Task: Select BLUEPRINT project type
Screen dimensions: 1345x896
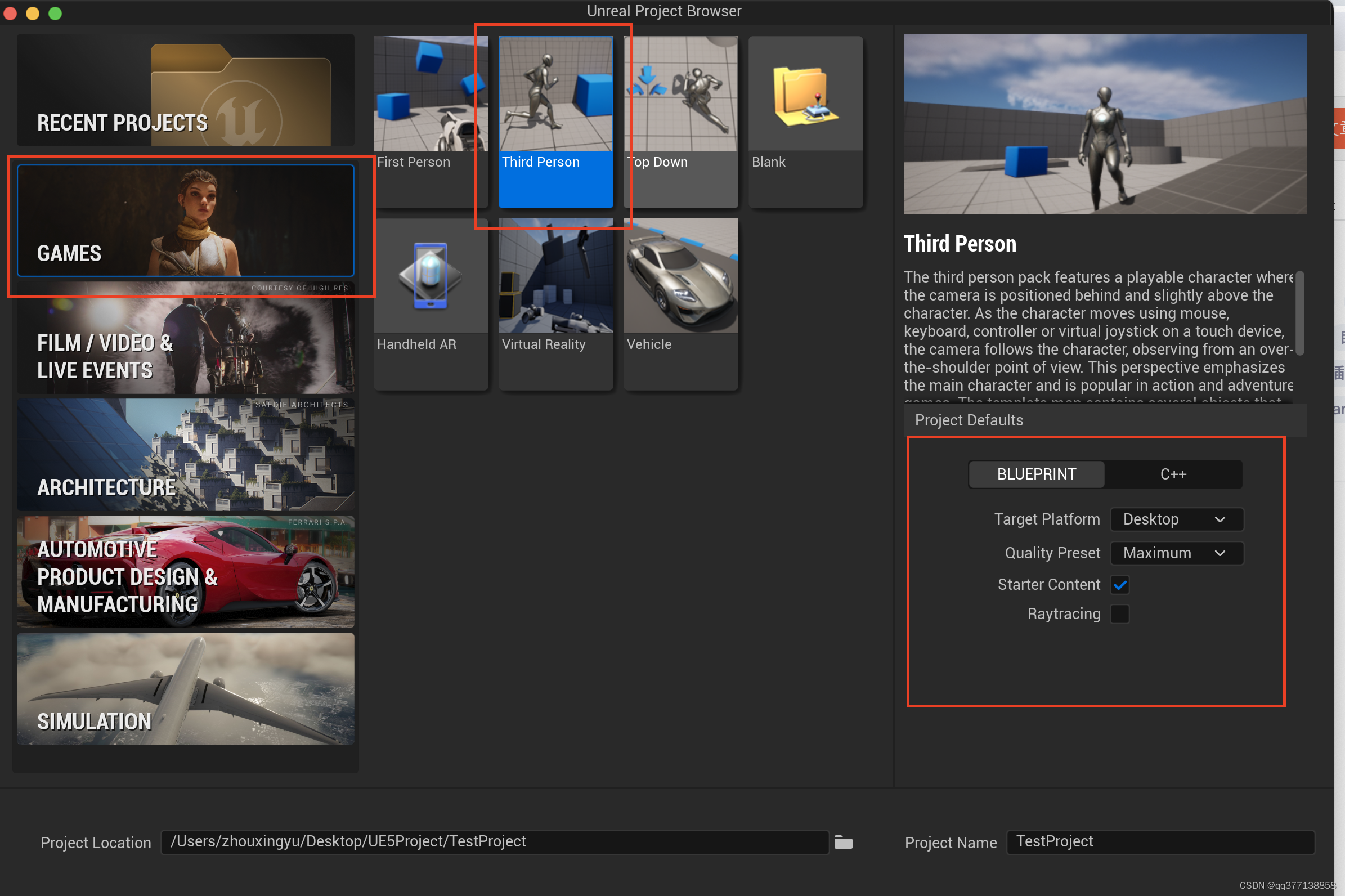Action: point(1037,474)
